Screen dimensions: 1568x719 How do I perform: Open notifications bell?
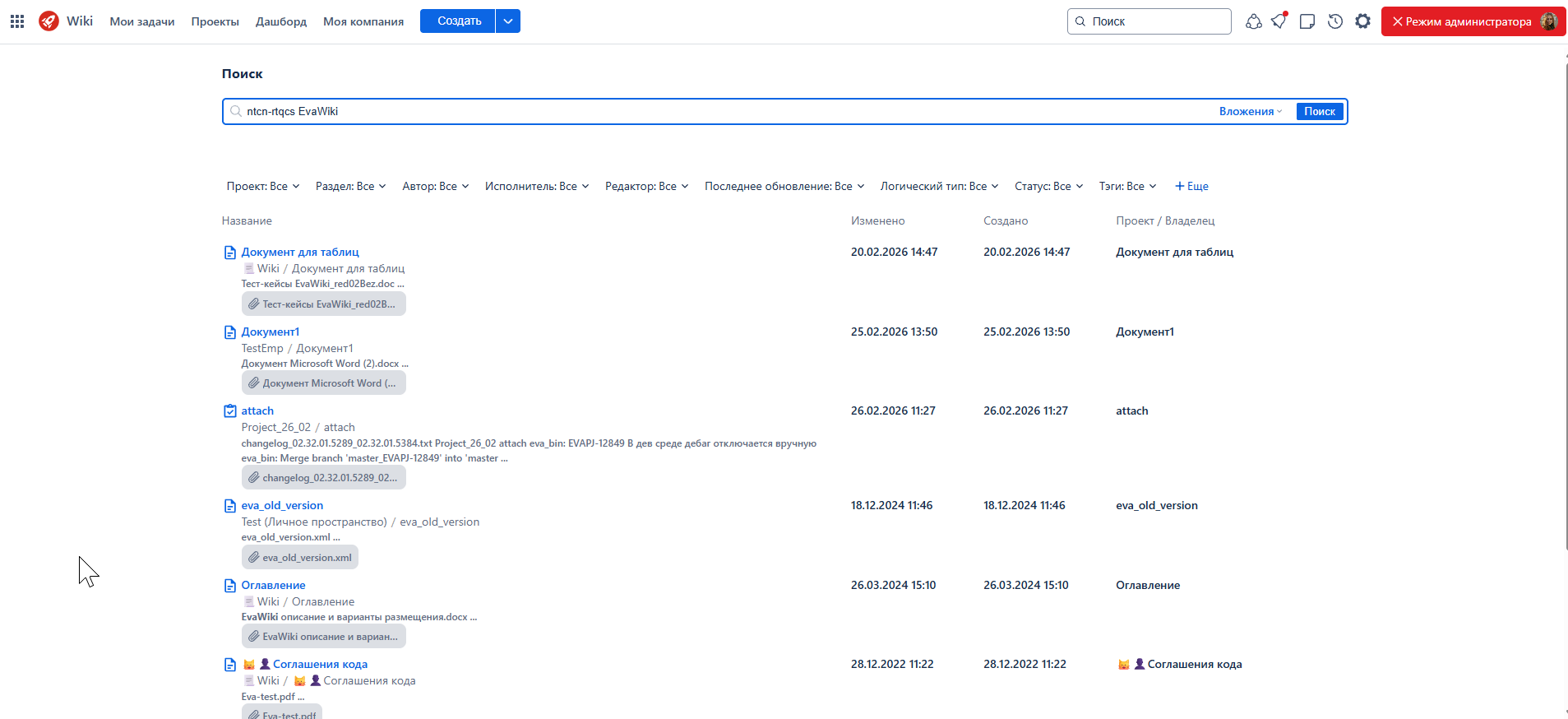tap(1279, 21)
